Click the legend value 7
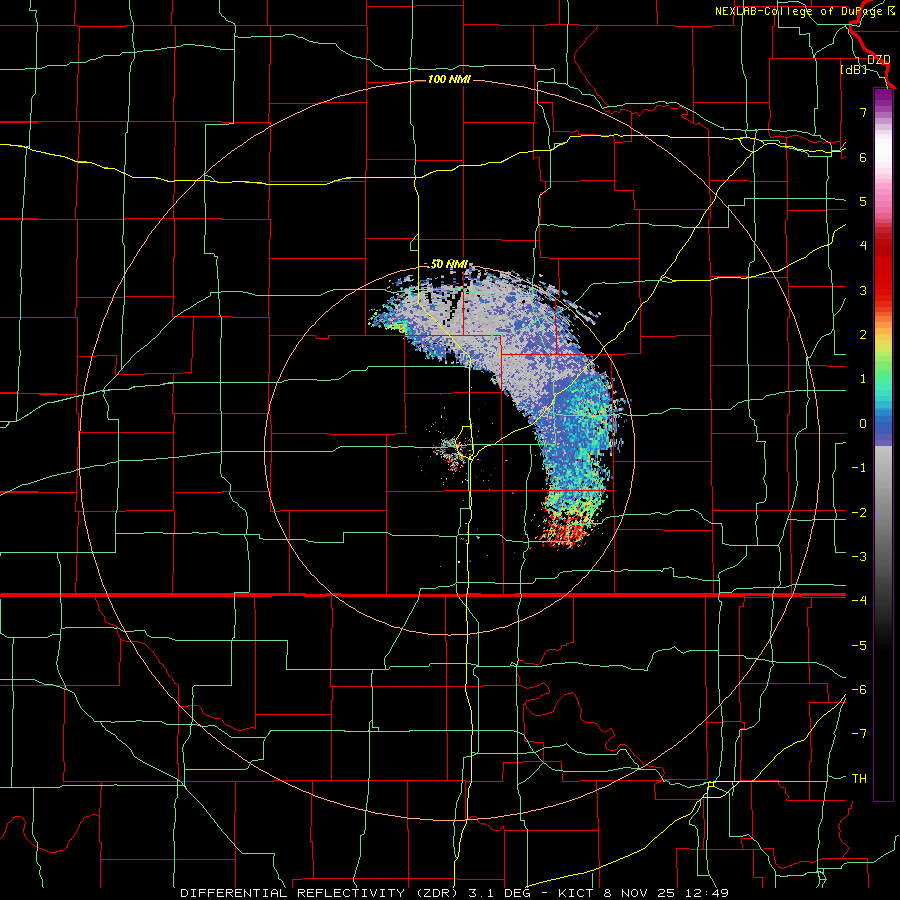This screenshot has height=900, width=900. 863,112
